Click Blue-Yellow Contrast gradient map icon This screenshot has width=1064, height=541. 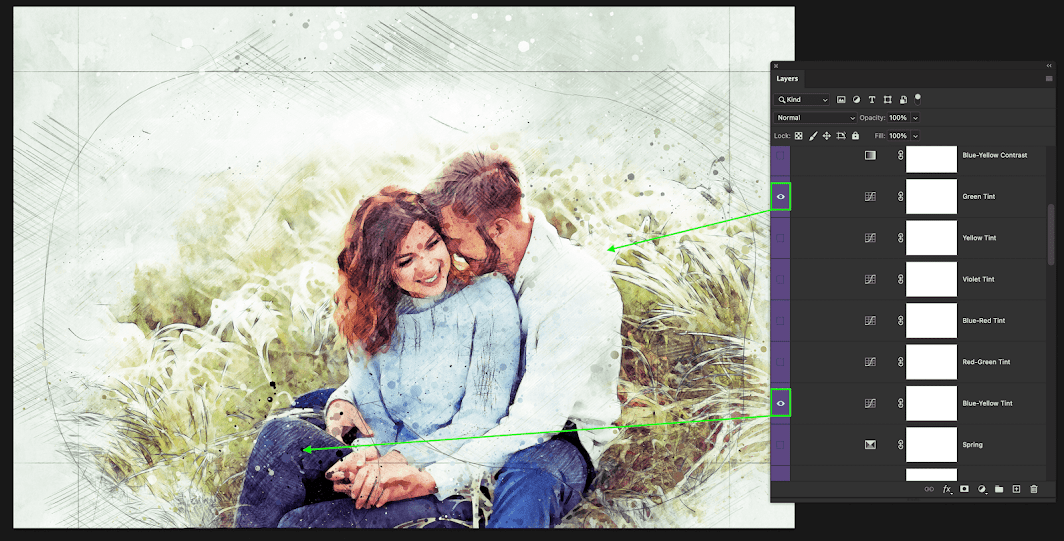[x=870, y=155]
